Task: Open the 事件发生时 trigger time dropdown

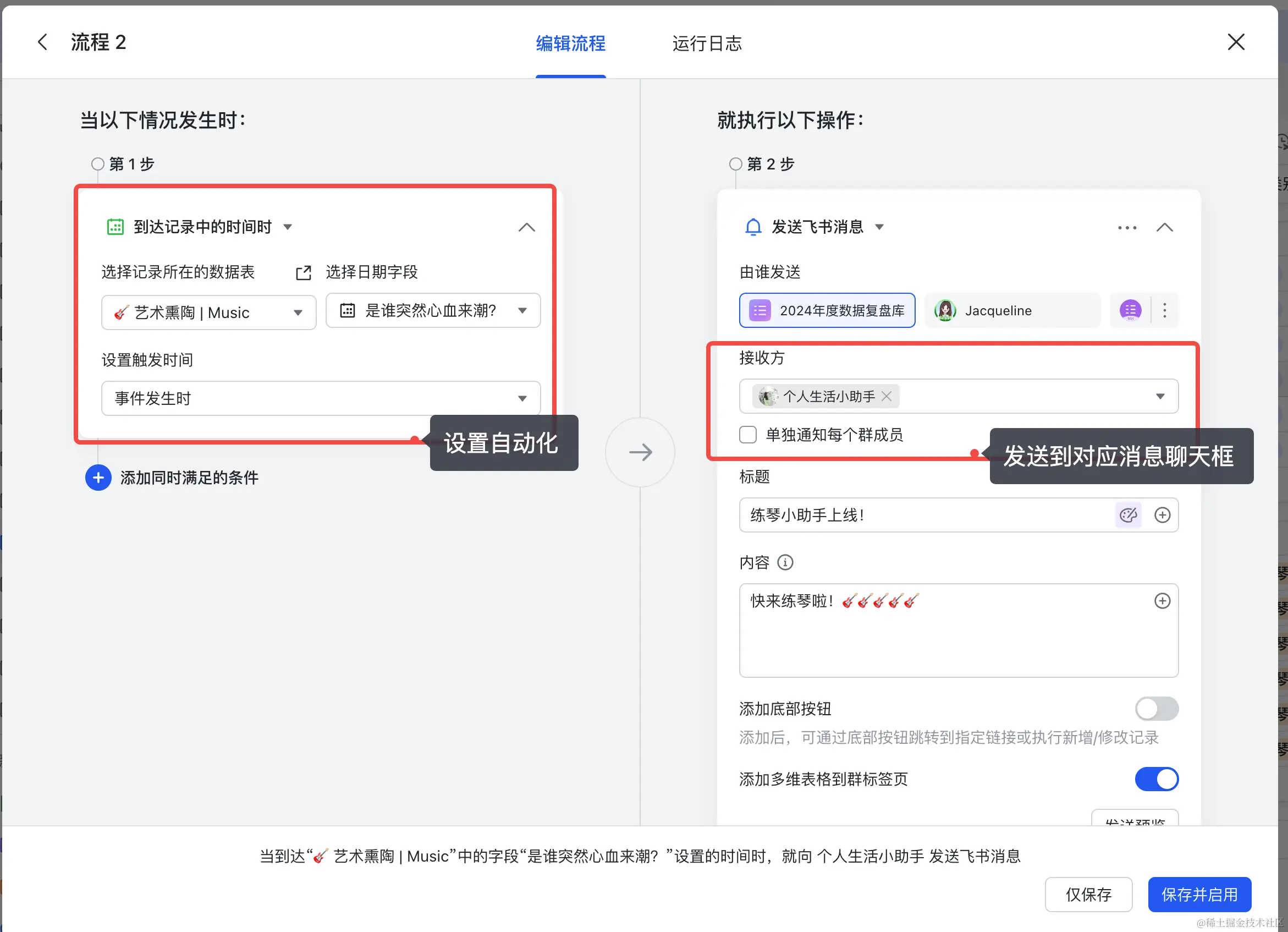Action: [x=320, y=398]
